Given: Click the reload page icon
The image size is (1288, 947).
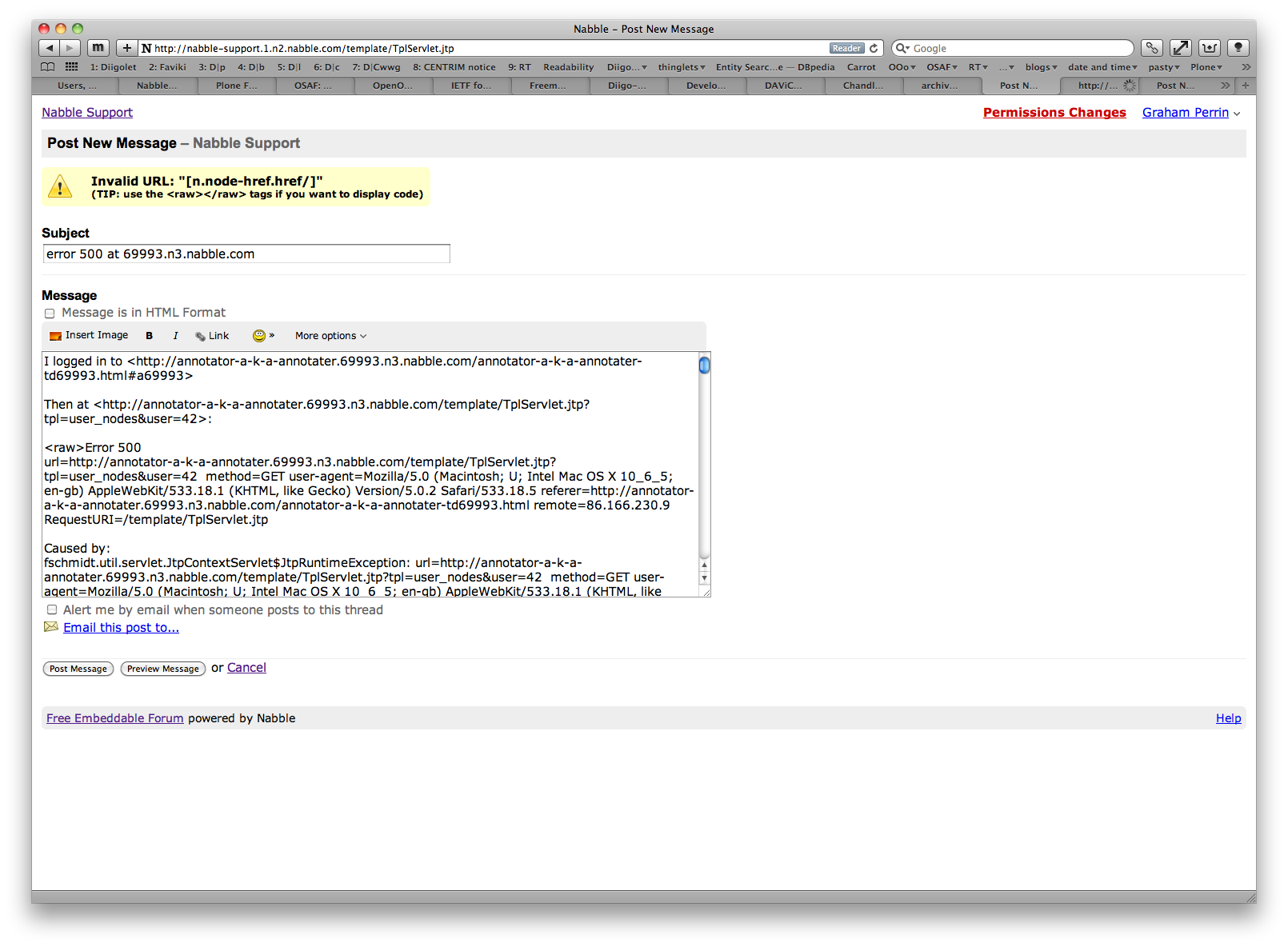Looking at the screenshot, I should click(874, 49).
